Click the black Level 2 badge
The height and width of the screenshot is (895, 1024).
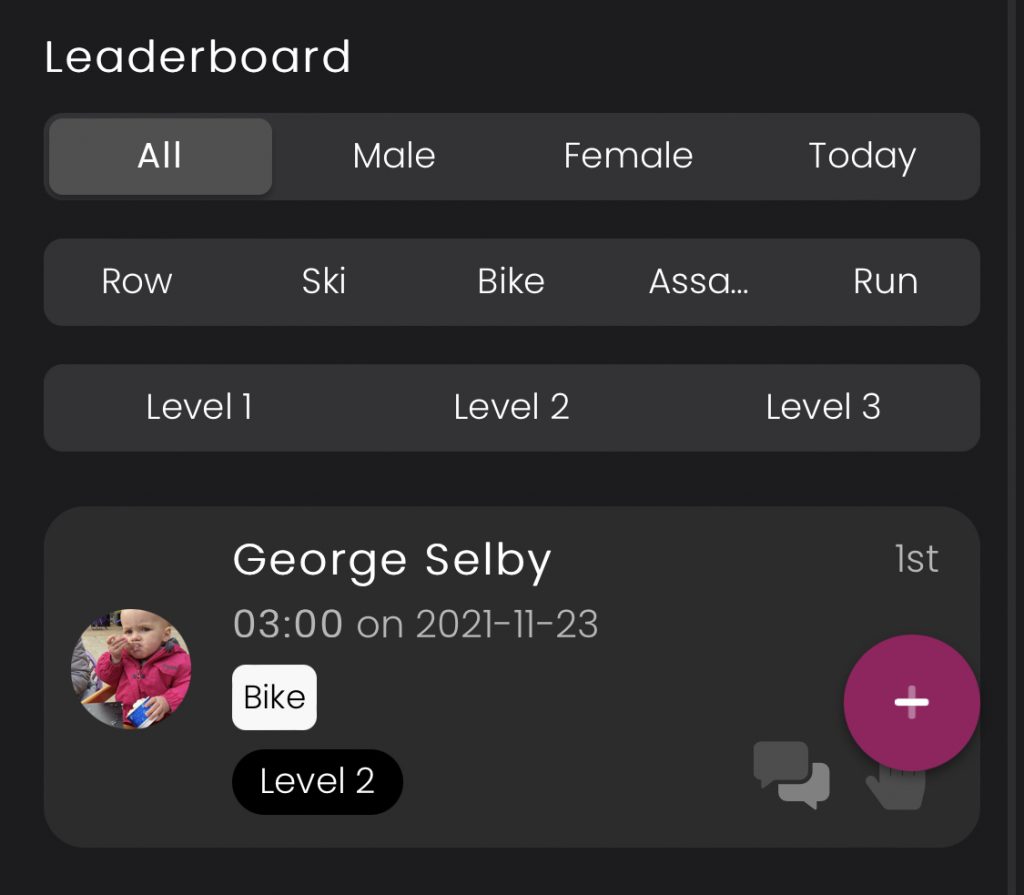point(317,781)
